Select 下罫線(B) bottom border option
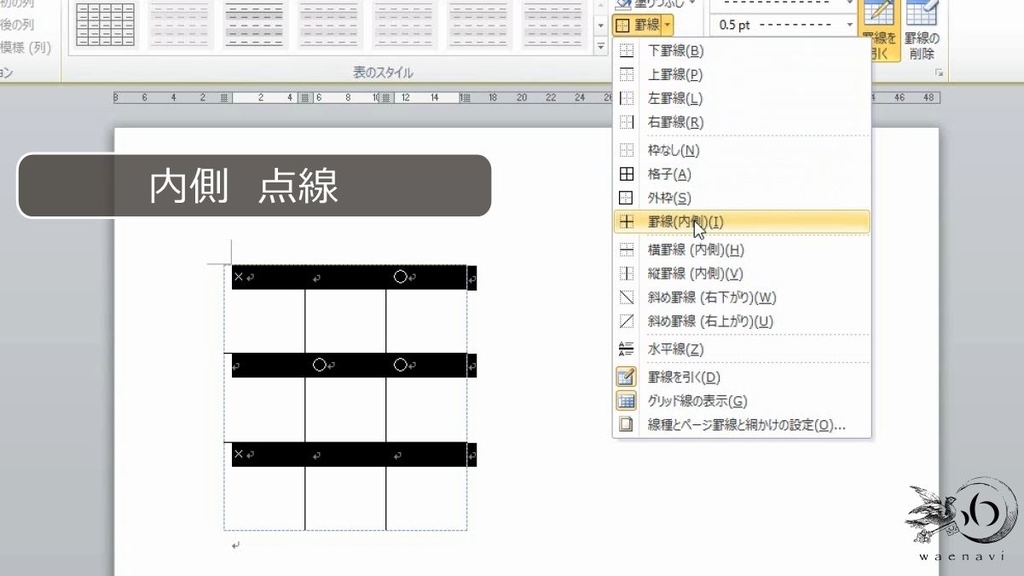The height and width of the screenshot is (576, 1024). click(x=742, y=51)
